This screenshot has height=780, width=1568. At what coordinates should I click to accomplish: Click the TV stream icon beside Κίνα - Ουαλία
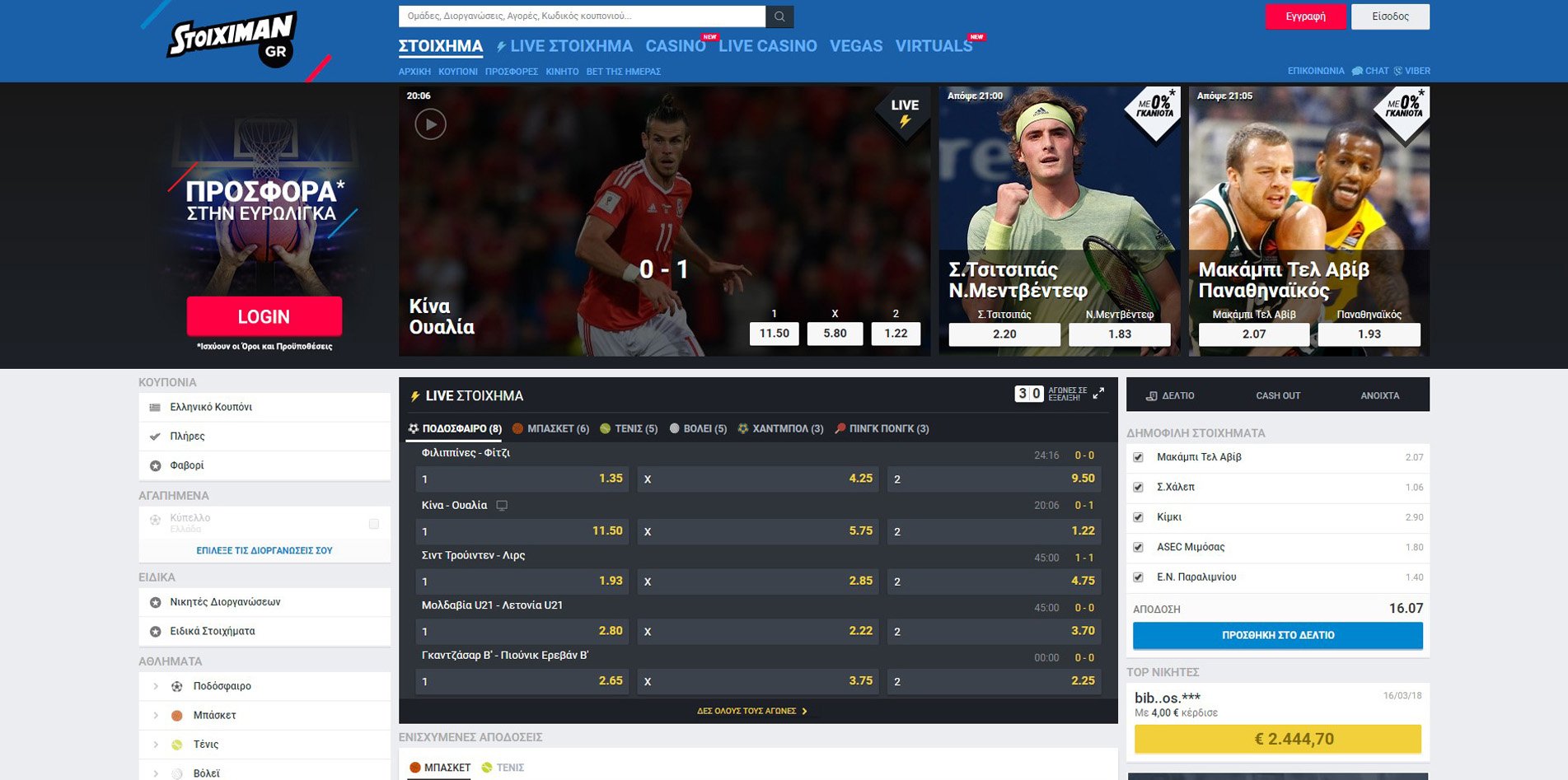pyautogui.click(x=502, y=506)
